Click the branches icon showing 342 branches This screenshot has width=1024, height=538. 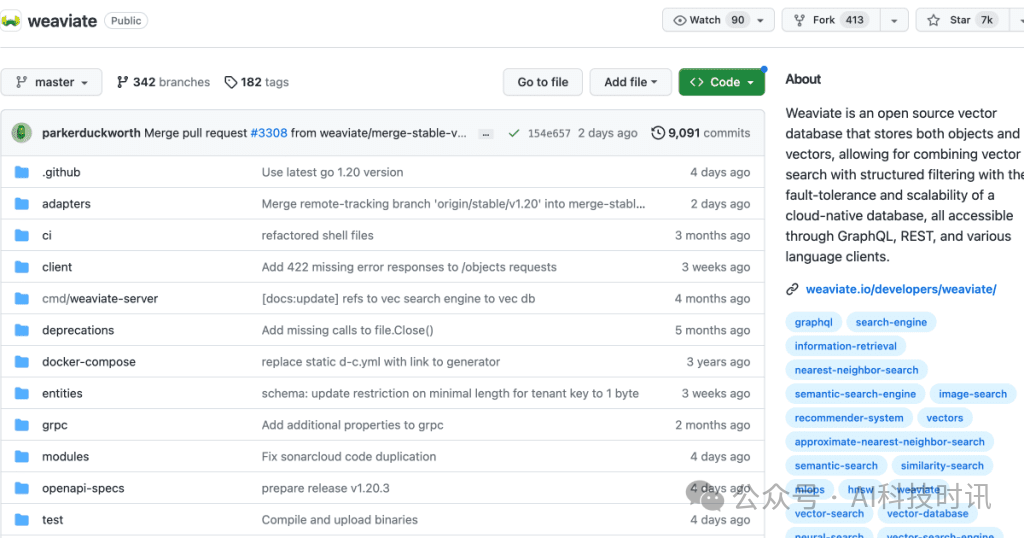tap(123, 82)
